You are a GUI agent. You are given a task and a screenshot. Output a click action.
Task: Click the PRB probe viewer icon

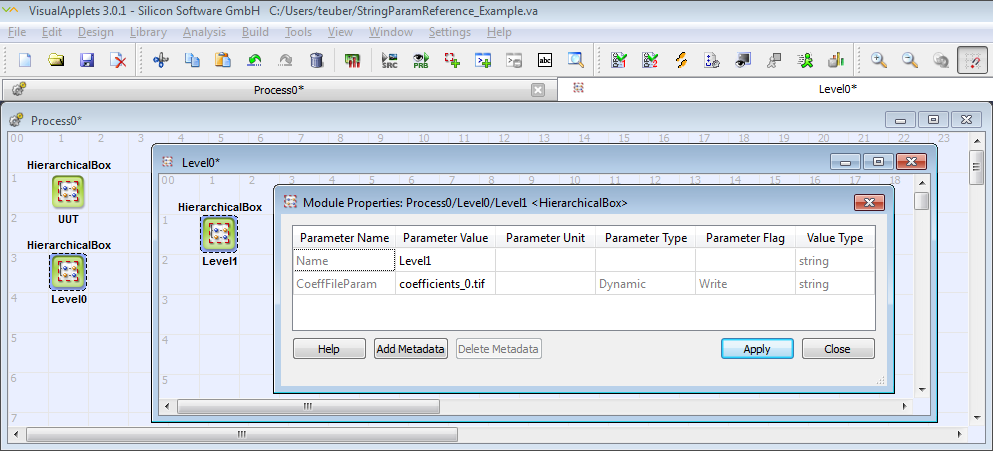[421, 61]
